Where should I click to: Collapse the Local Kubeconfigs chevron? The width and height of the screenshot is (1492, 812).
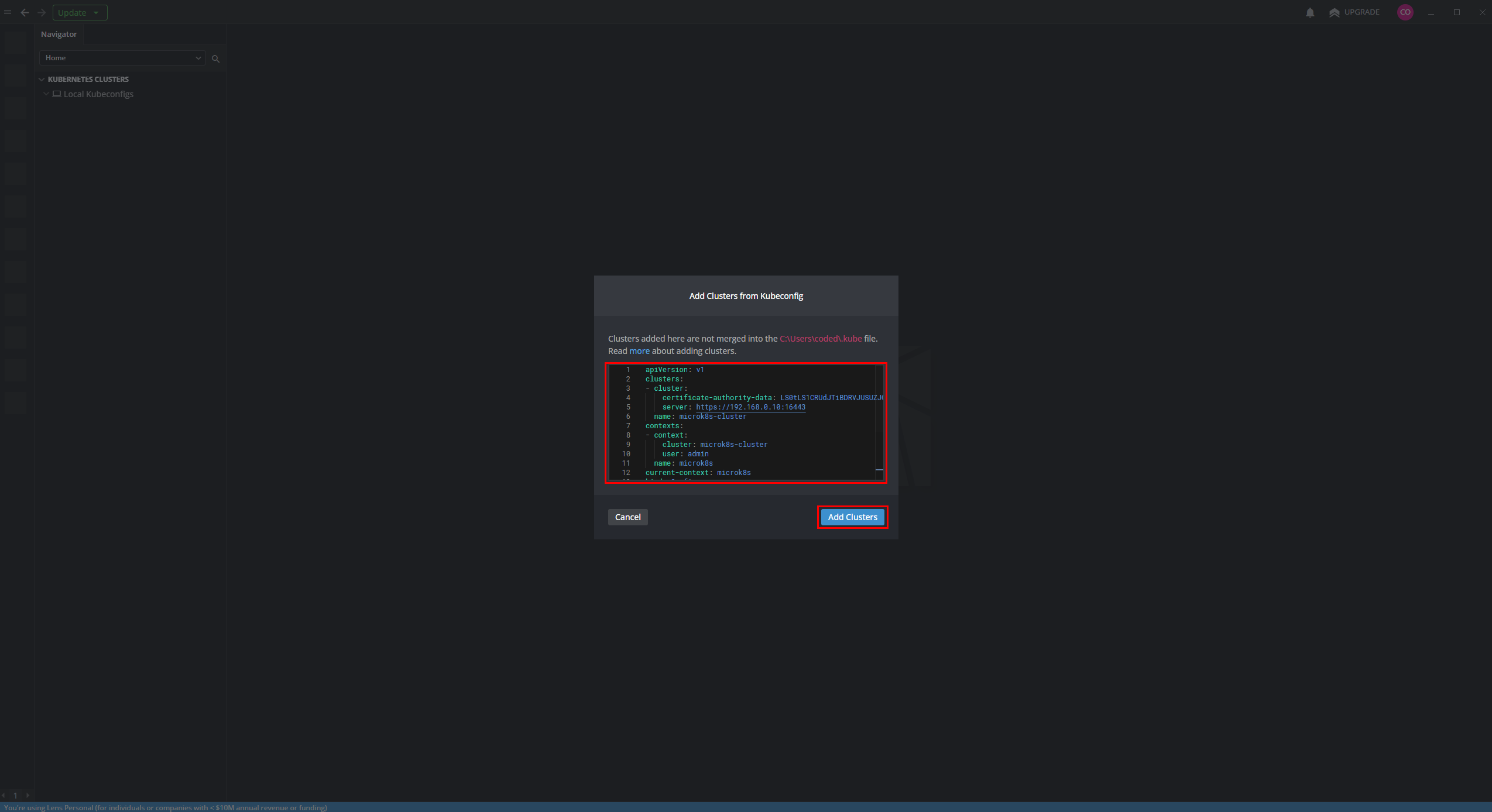(x=46, y=94)
